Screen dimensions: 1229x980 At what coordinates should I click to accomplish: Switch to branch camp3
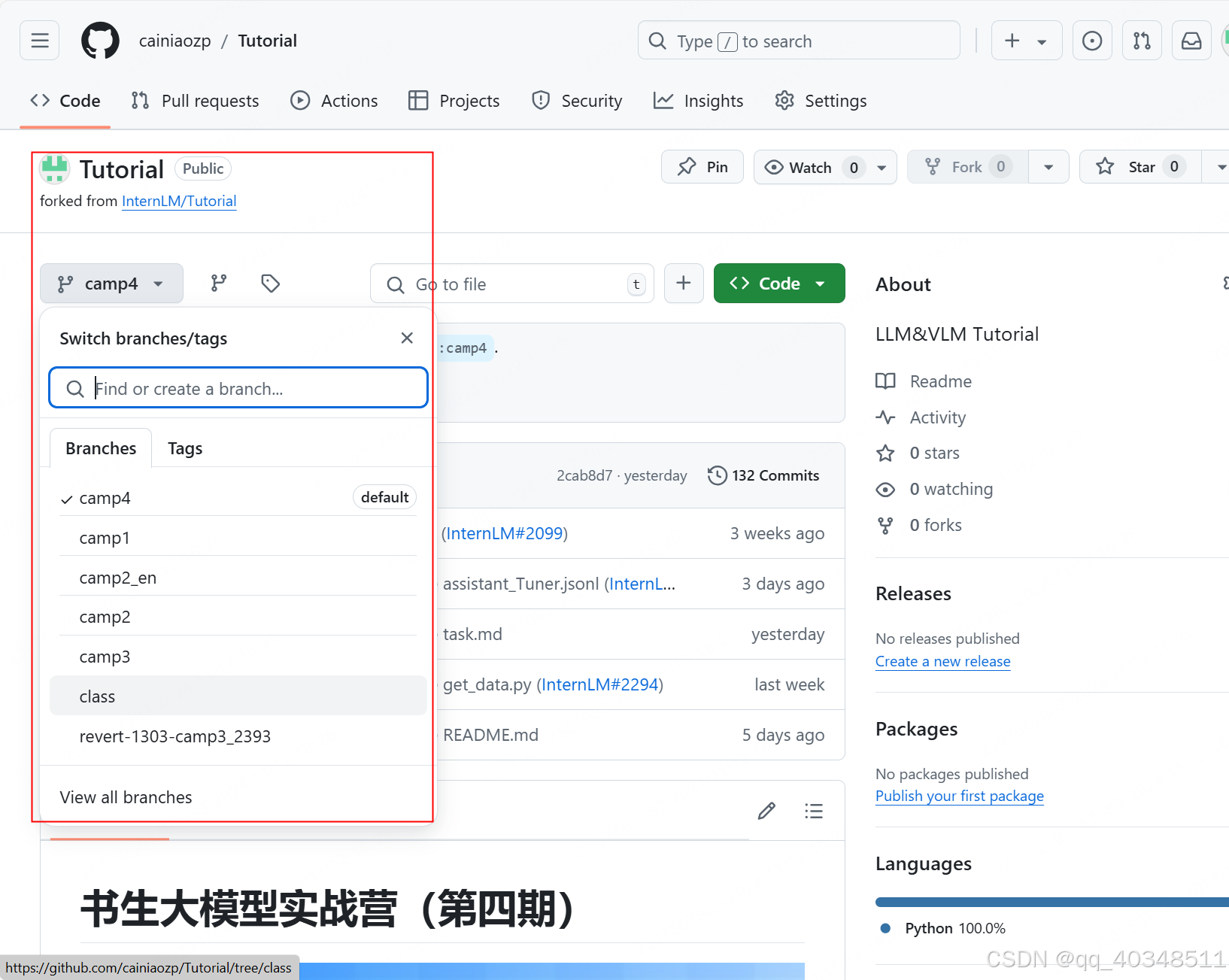tap(238, 657)
